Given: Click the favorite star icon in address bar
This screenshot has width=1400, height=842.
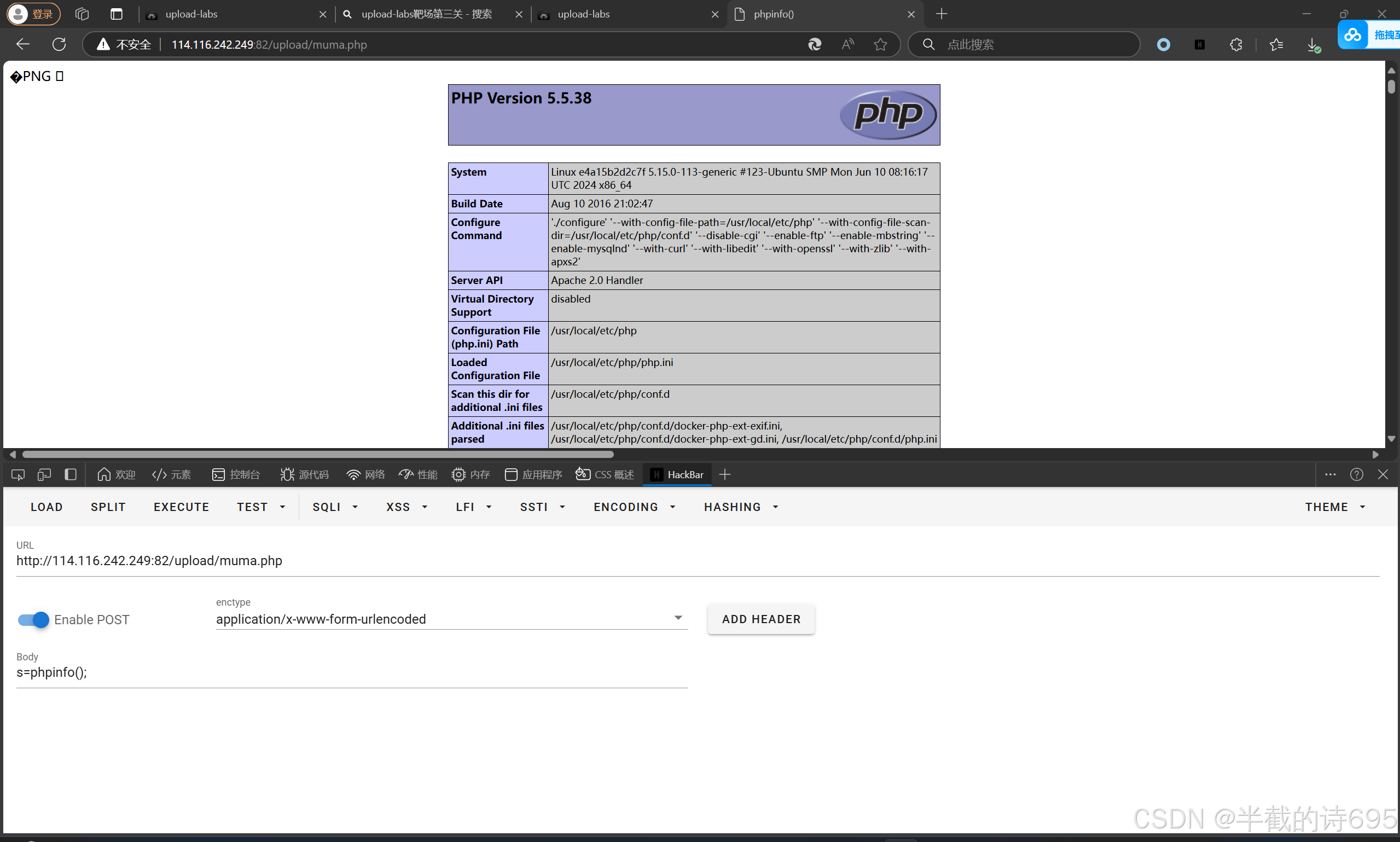Looking at the screenshot, I should pos(880,44).
